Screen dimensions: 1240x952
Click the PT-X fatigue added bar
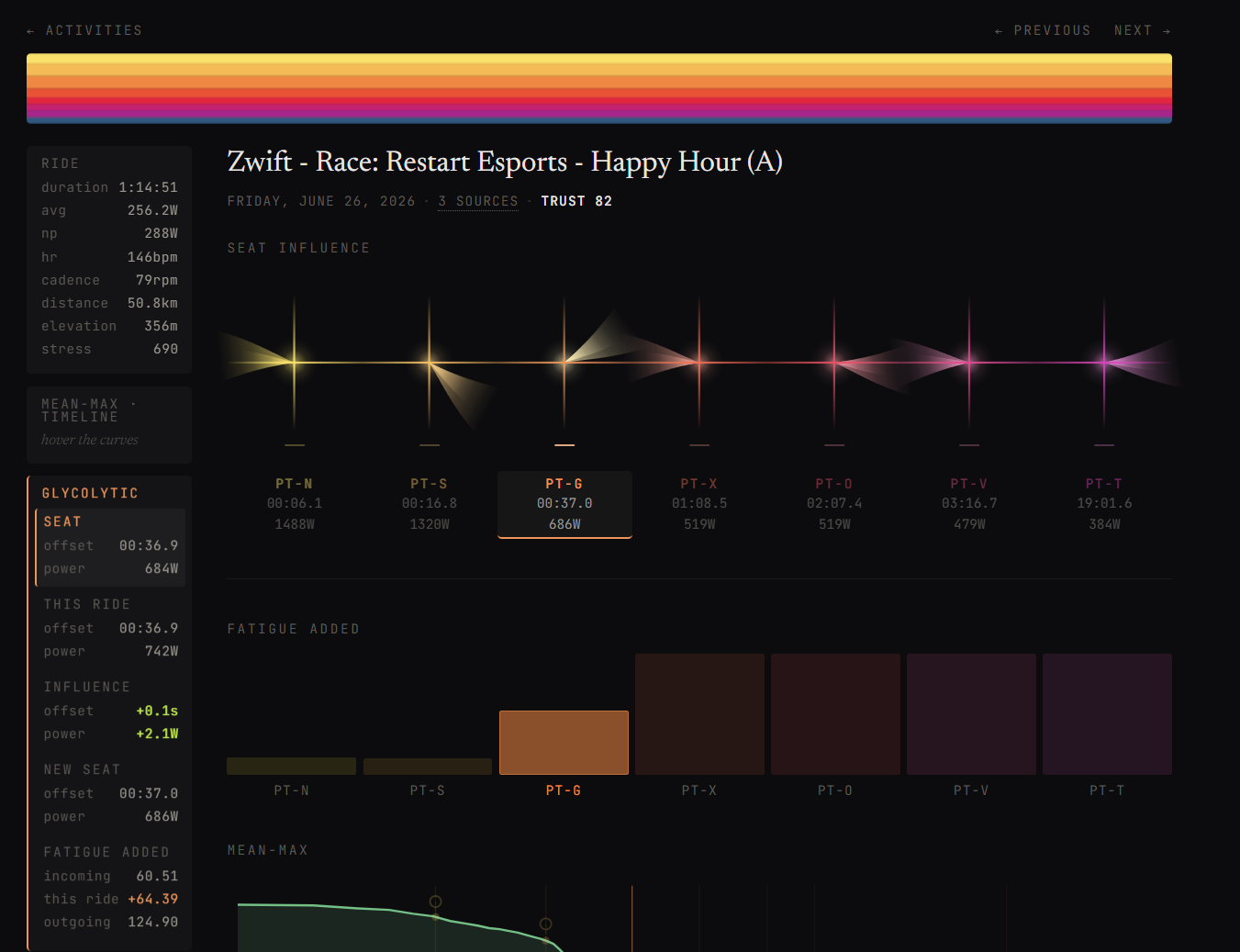click(699, 714)
